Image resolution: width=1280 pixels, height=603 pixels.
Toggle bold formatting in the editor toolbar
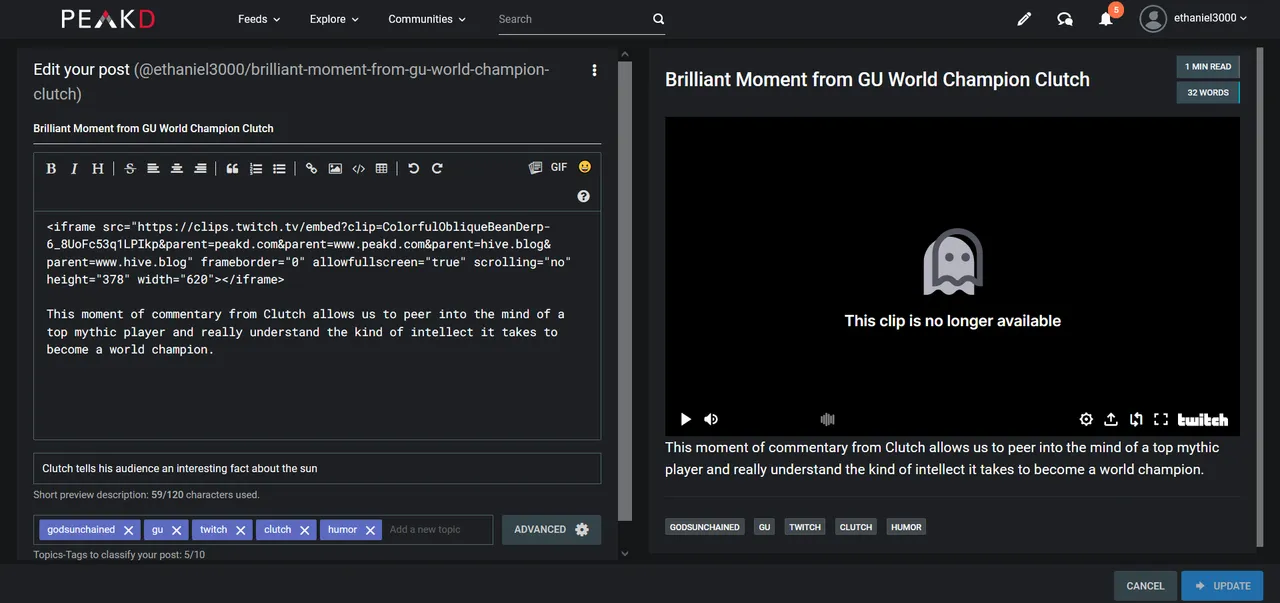[51, 169]
